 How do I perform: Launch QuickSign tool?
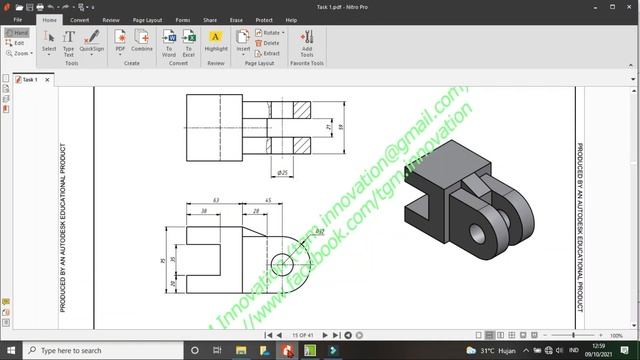(x=92, y=40)
